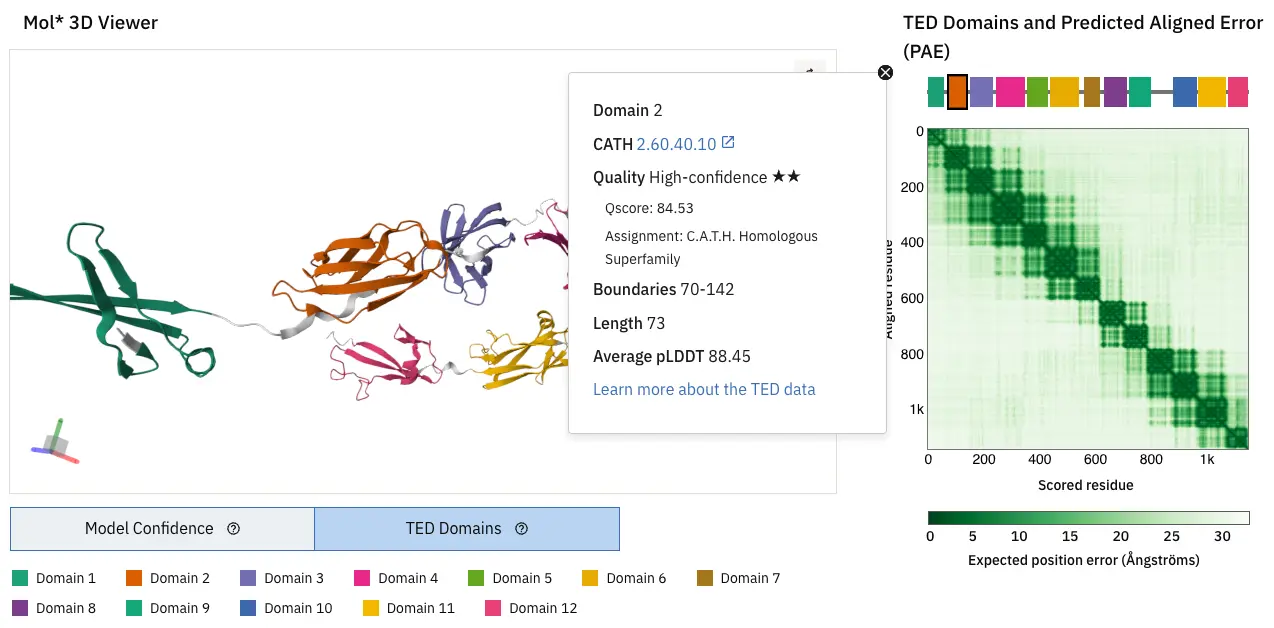Close the Domain 2 info popup

coord(885,72)
